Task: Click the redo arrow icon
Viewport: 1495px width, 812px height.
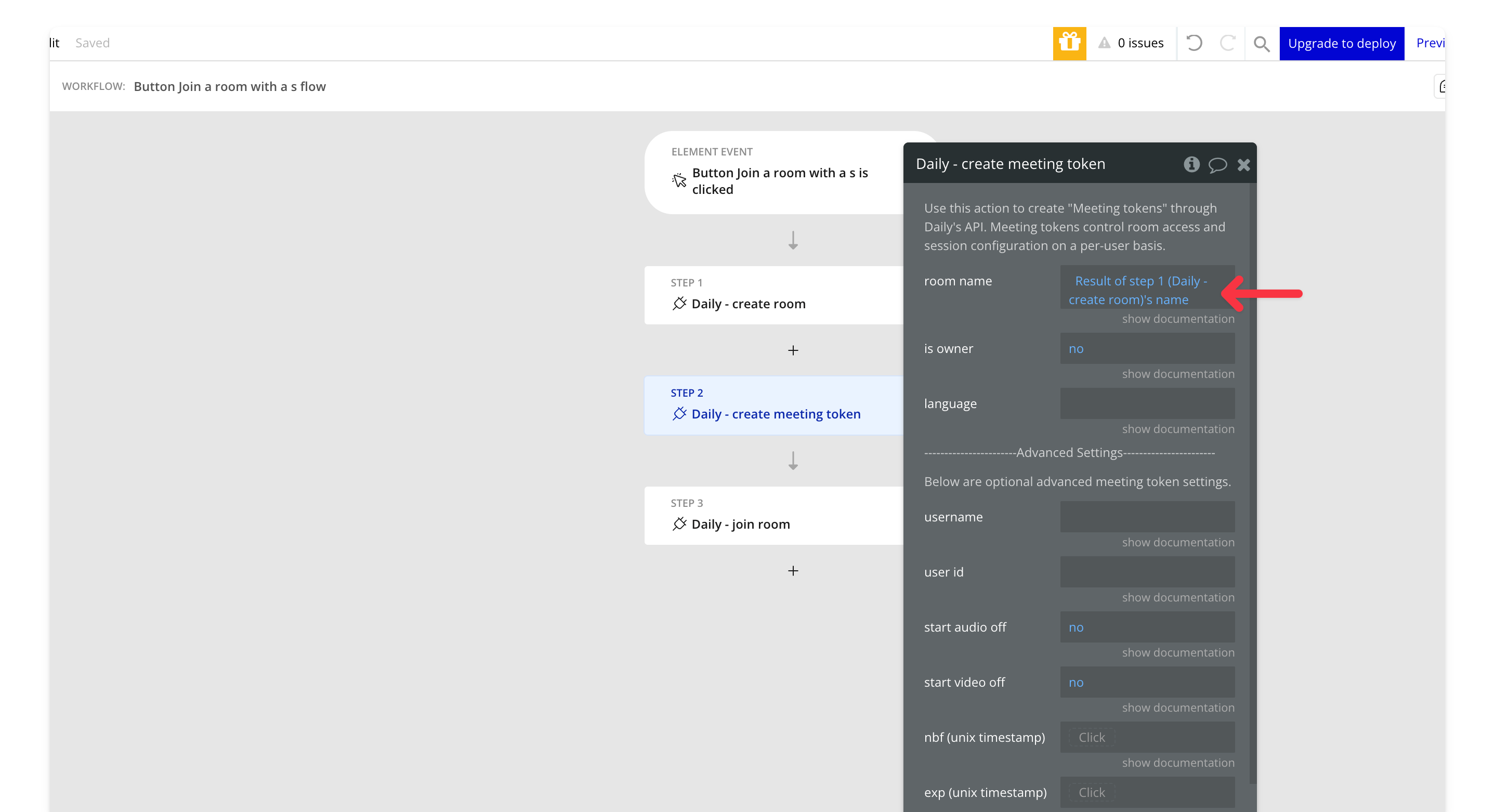Action: pos(1227,43)
